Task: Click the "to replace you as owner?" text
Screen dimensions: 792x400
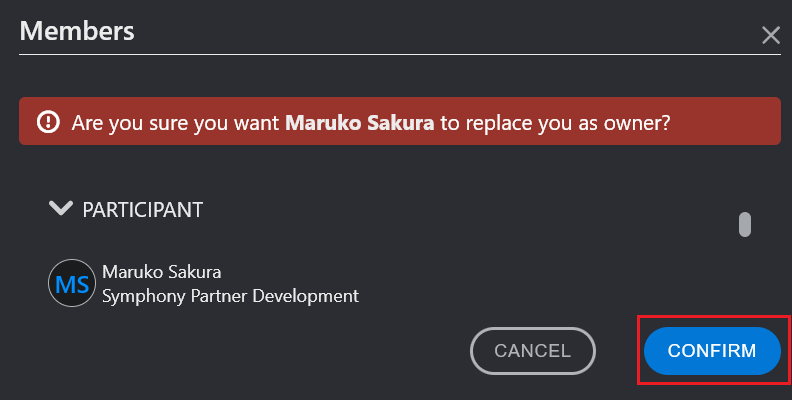Action: point(555,123)
